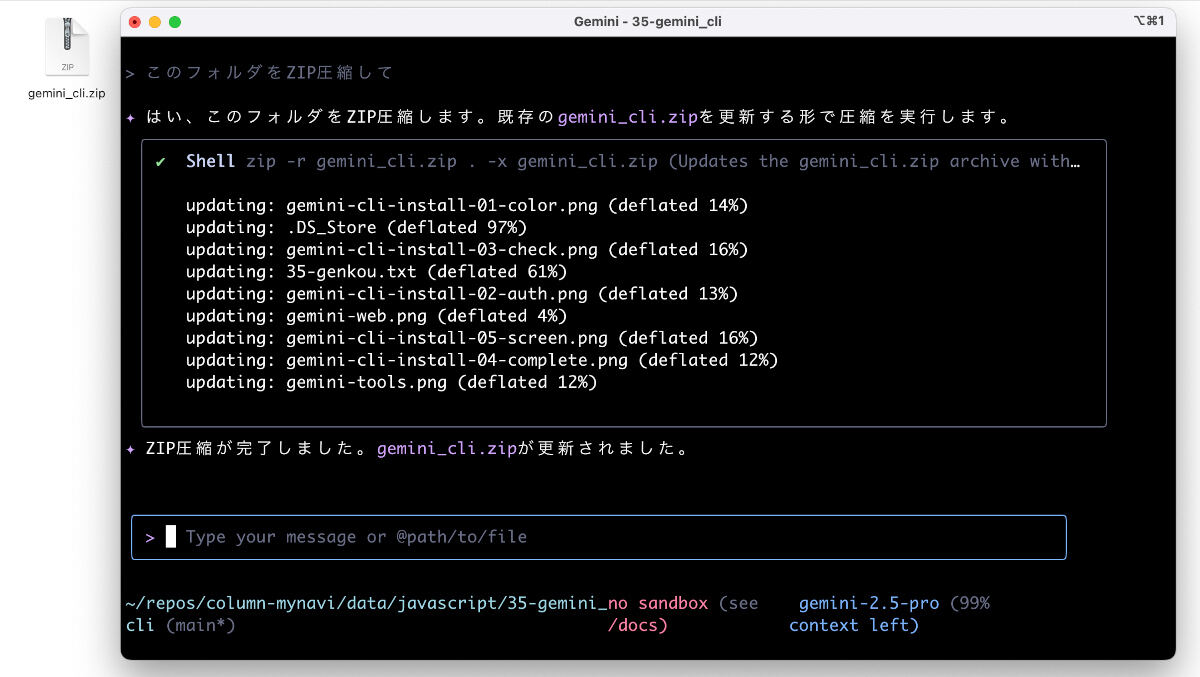This screenshot has height=677, width=1200.
Task: Click the "(main*)" branch indicator in the footer
Action: tap(200, 626)
